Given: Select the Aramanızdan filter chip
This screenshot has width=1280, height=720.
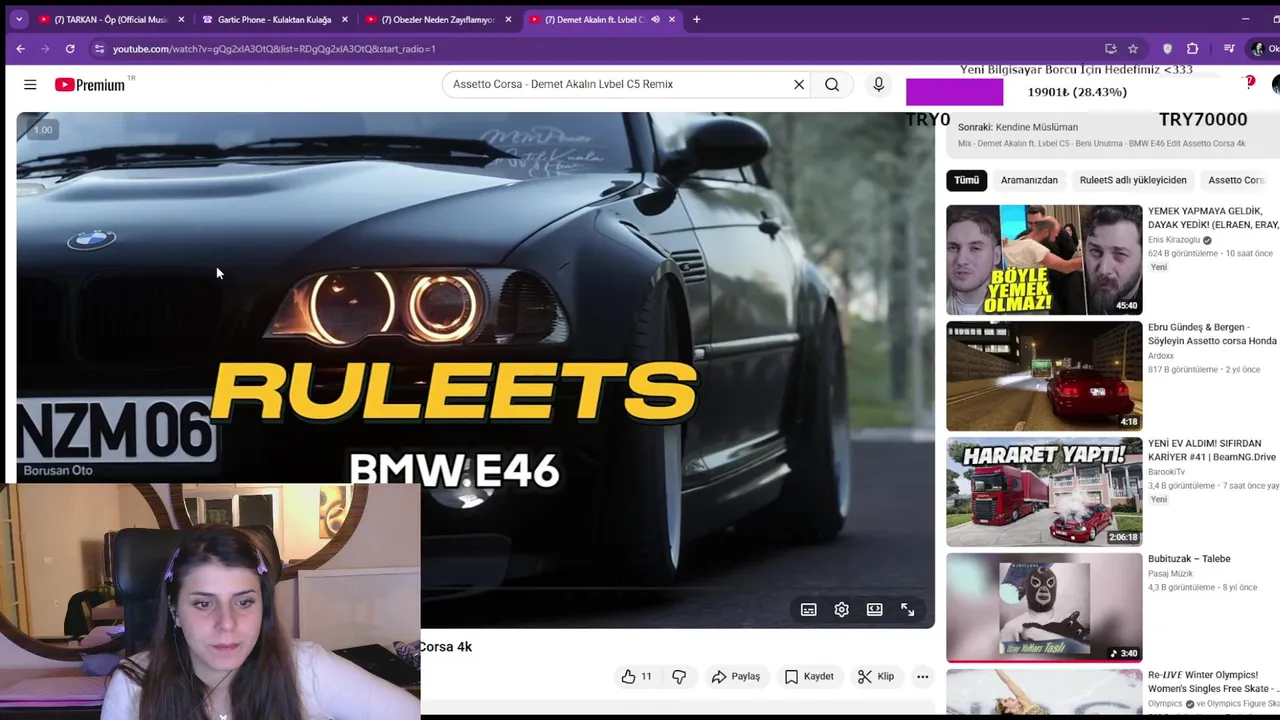Looking at the screenshot, I should [x=1029, y=180].
